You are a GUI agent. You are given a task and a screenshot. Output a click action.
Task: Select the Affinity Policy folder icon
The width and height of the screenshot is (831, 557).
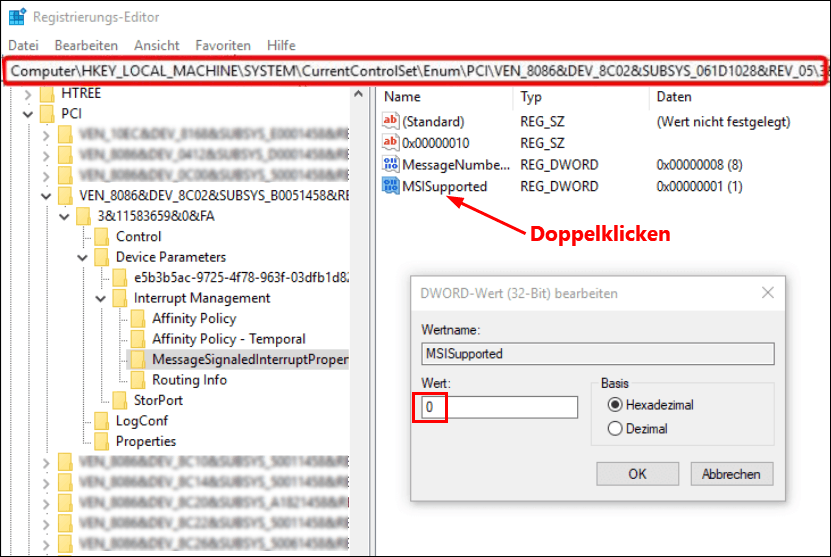point(138,318)
